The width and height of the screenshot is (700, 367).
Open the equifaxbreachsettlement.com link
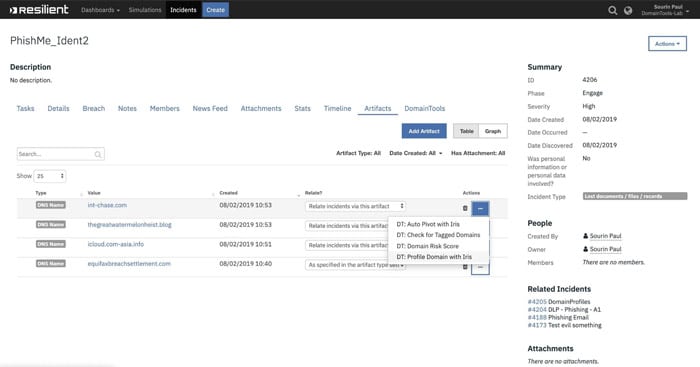tap(129, 264)
